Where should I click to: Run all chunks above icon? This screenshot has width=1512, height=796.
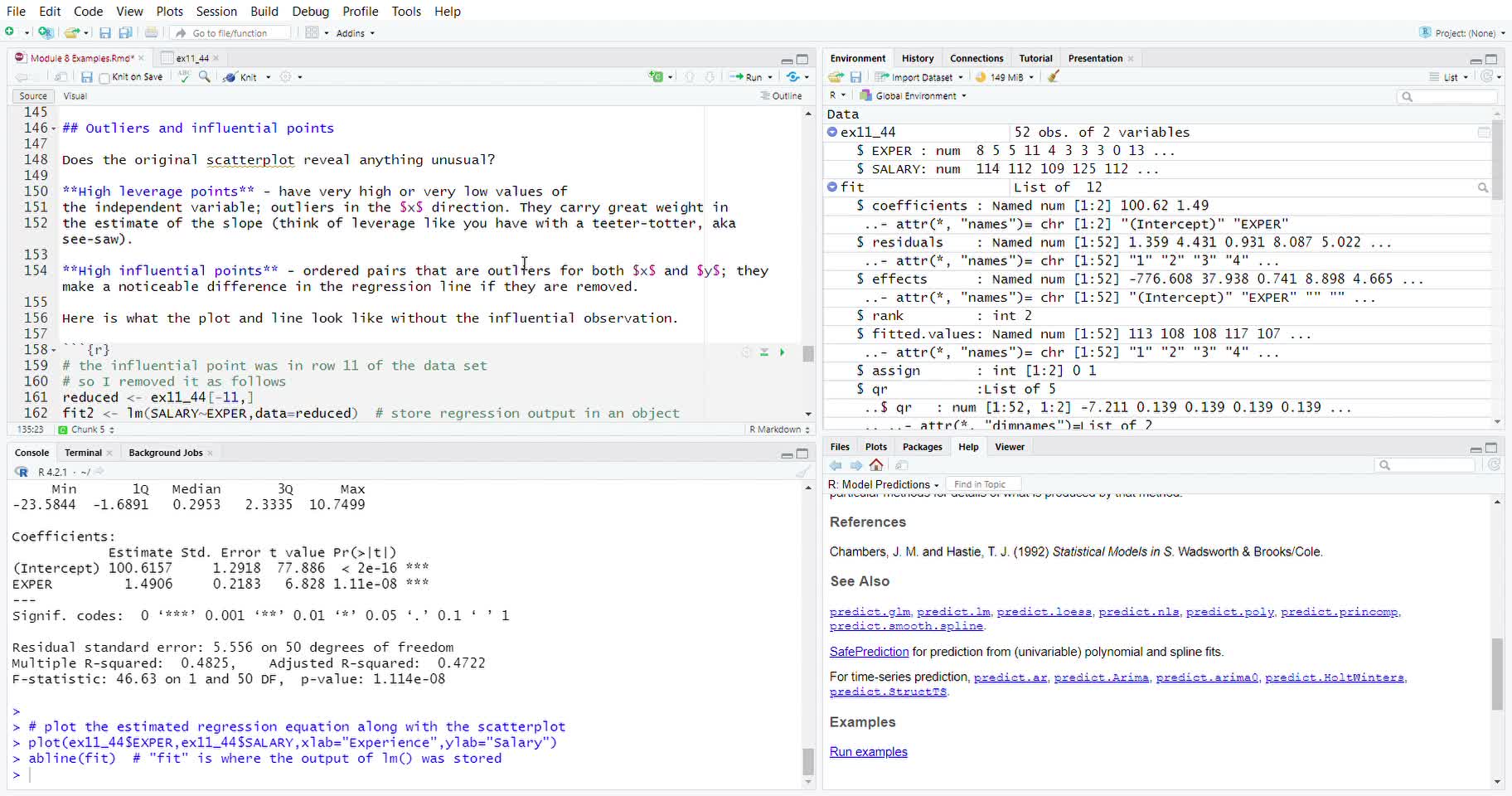click(x=764, y=352)
